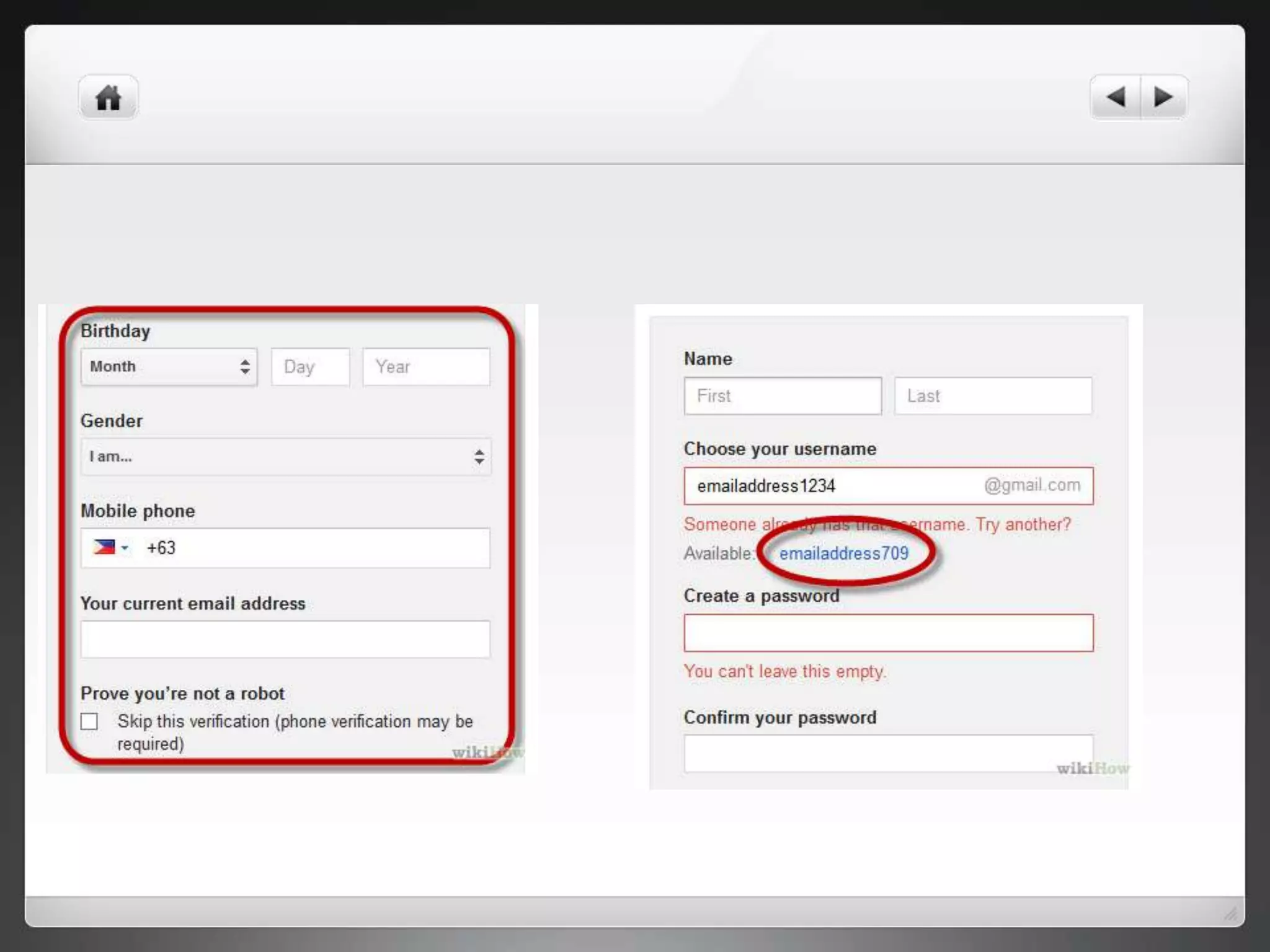Click the 'Choose your username' label
This screenshot has height=952, width=1270.
tap(780, 449)
